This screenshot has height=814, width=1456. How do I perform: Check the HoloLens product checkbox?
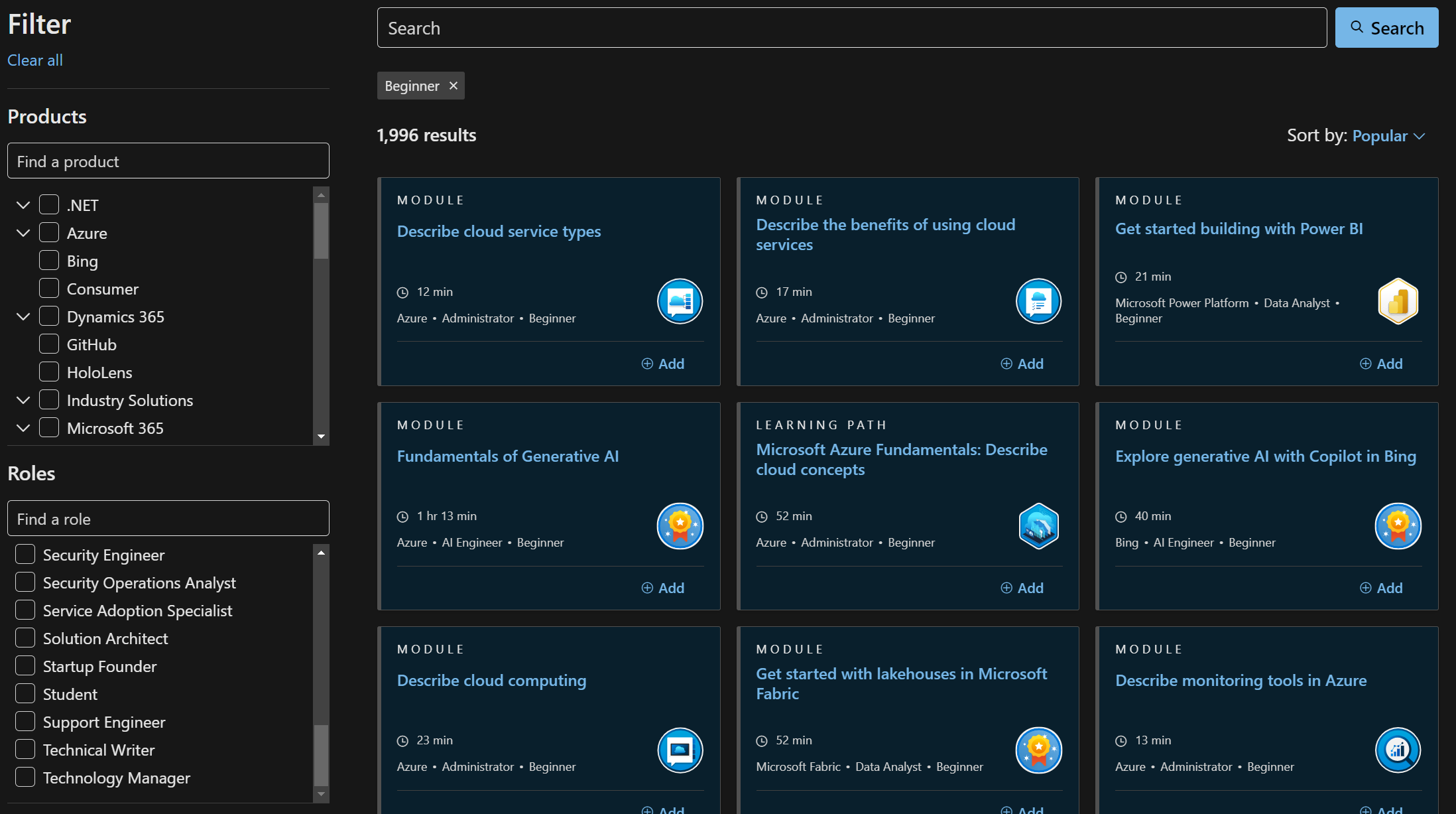pos(49,372)
